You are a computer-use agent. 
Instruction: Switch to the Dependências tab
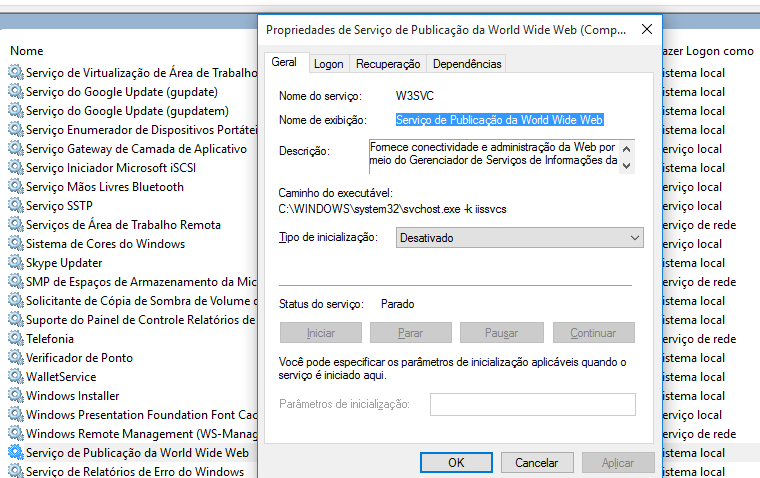466,64
